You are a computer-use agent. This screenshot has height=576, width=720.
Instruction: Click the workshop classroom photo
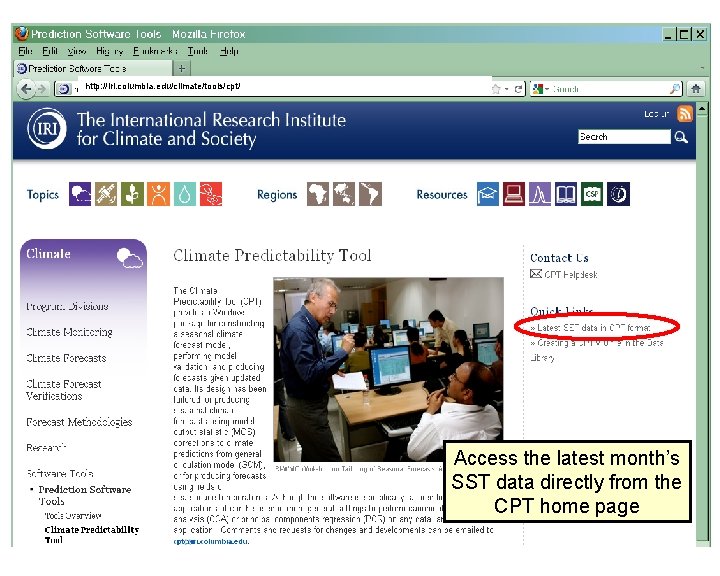388,369
